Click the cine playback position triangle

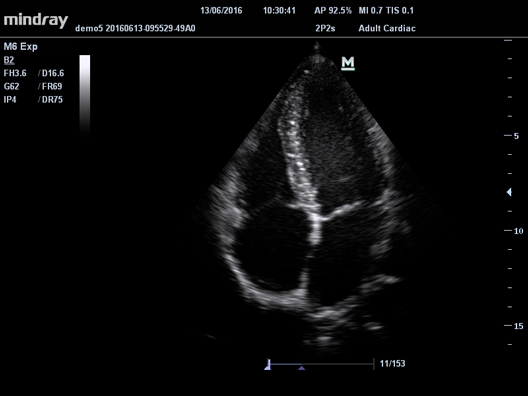[x=301, y=368]
